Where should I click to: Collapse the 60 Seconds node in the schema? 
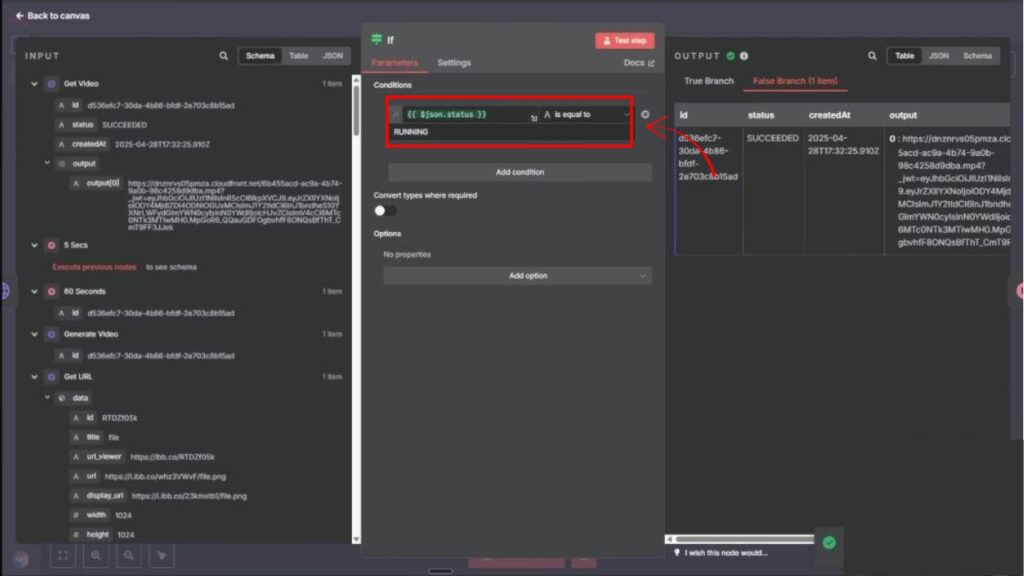point(34,292)
